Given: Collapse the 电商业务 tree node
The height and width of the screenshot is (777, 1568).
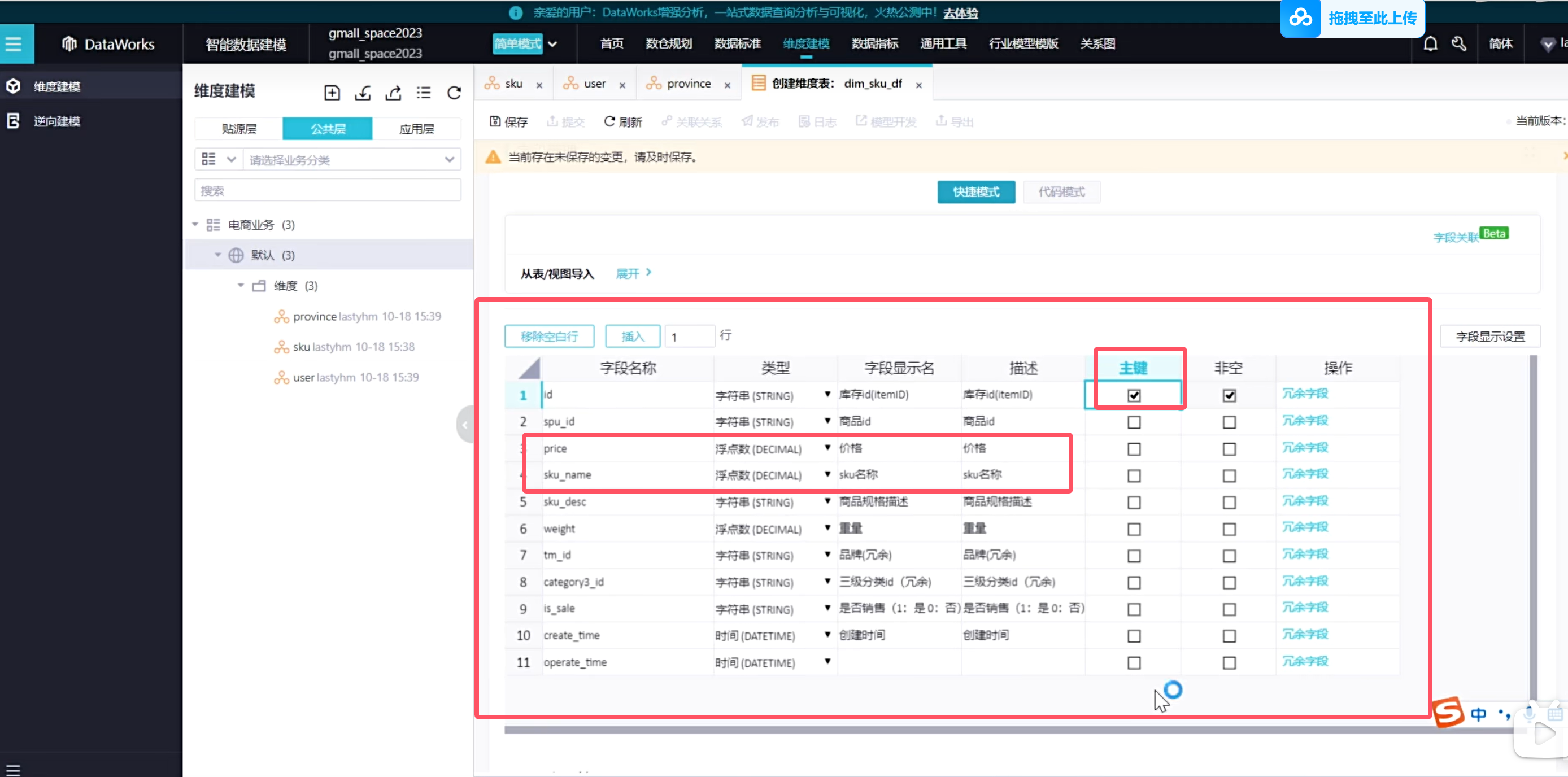Looking at the screenshot, I should coord(195,225).
